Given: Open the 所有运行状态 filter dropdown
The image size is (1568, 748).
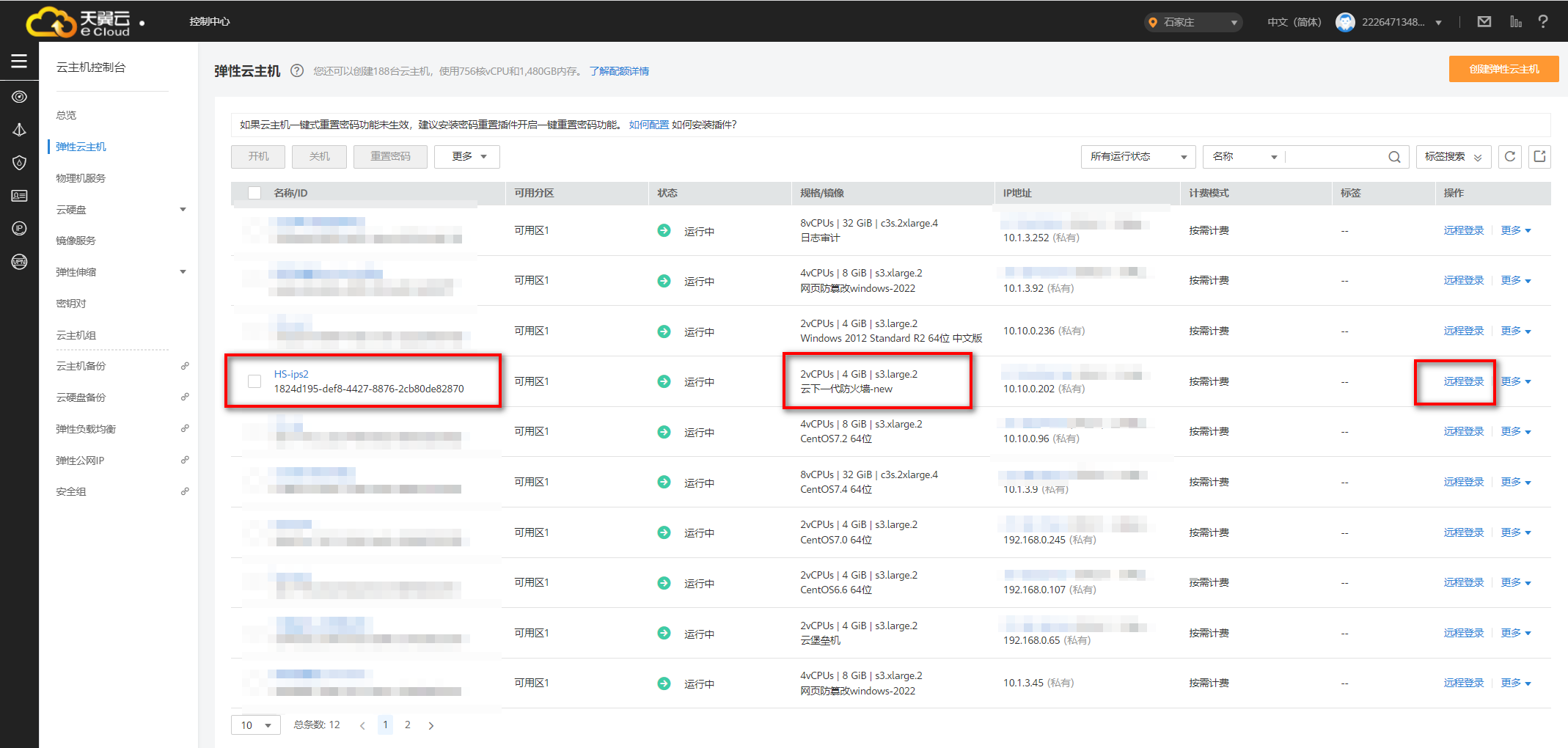Looking at the screenshot, I should click(1137, 157).
